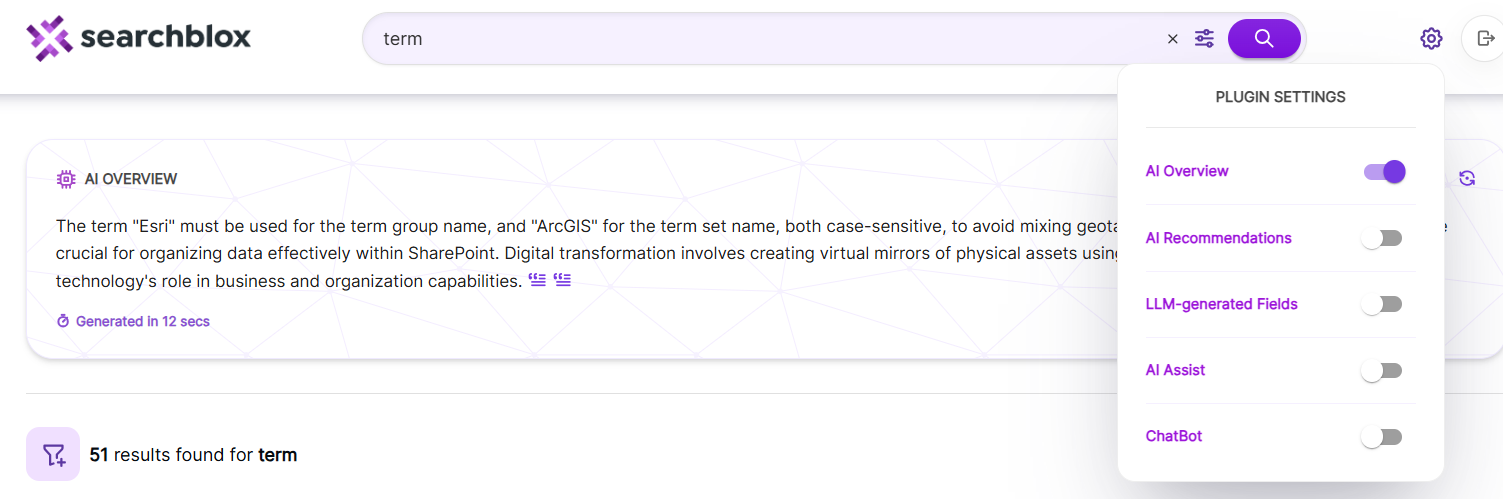The width and height of the screenshot is (1503, 499).
Task: Disable the AI Overview toggle
Action: (1384, 172)
